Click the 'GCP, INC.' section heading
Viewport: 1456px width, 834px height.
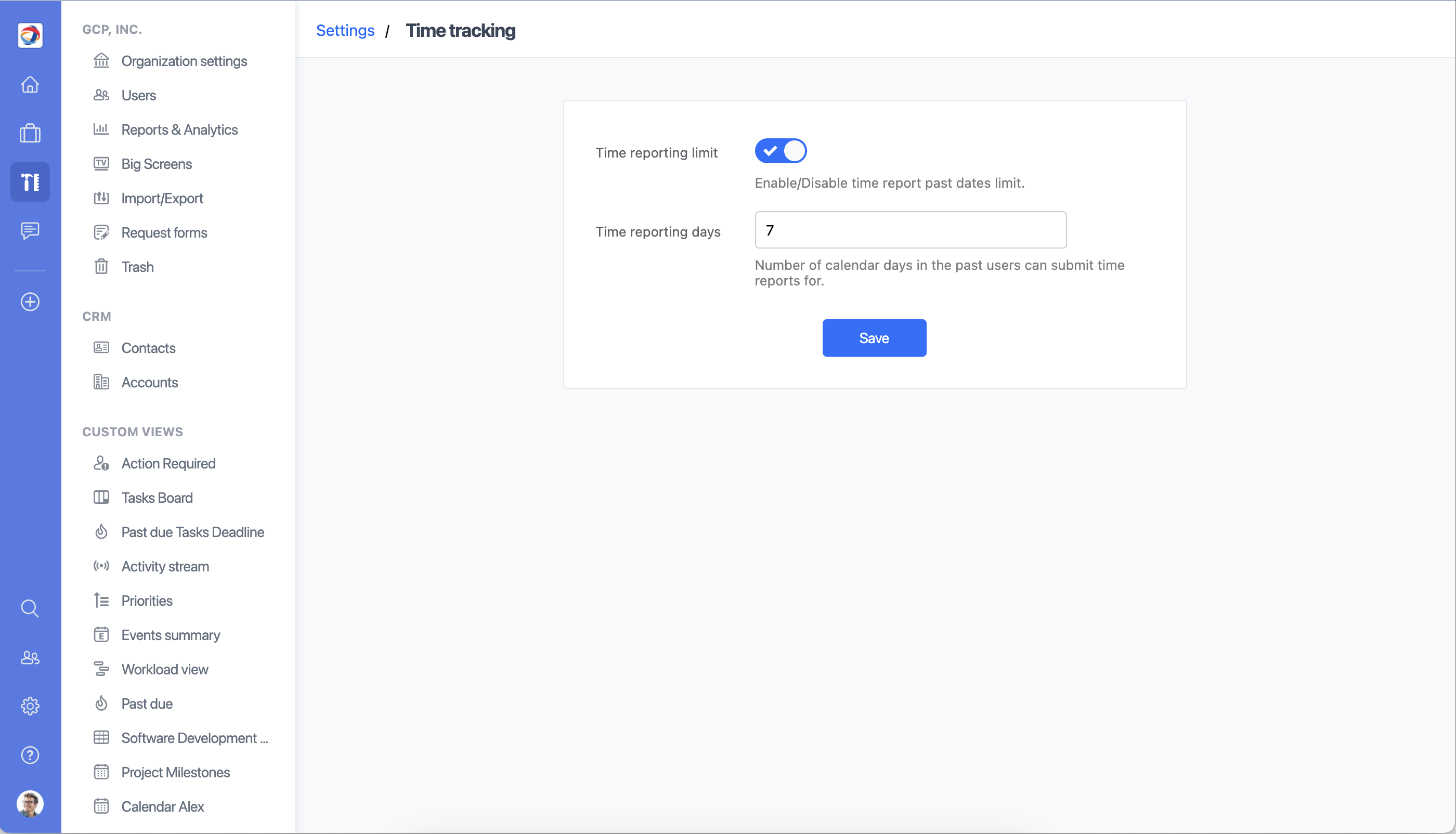point(112,30)
